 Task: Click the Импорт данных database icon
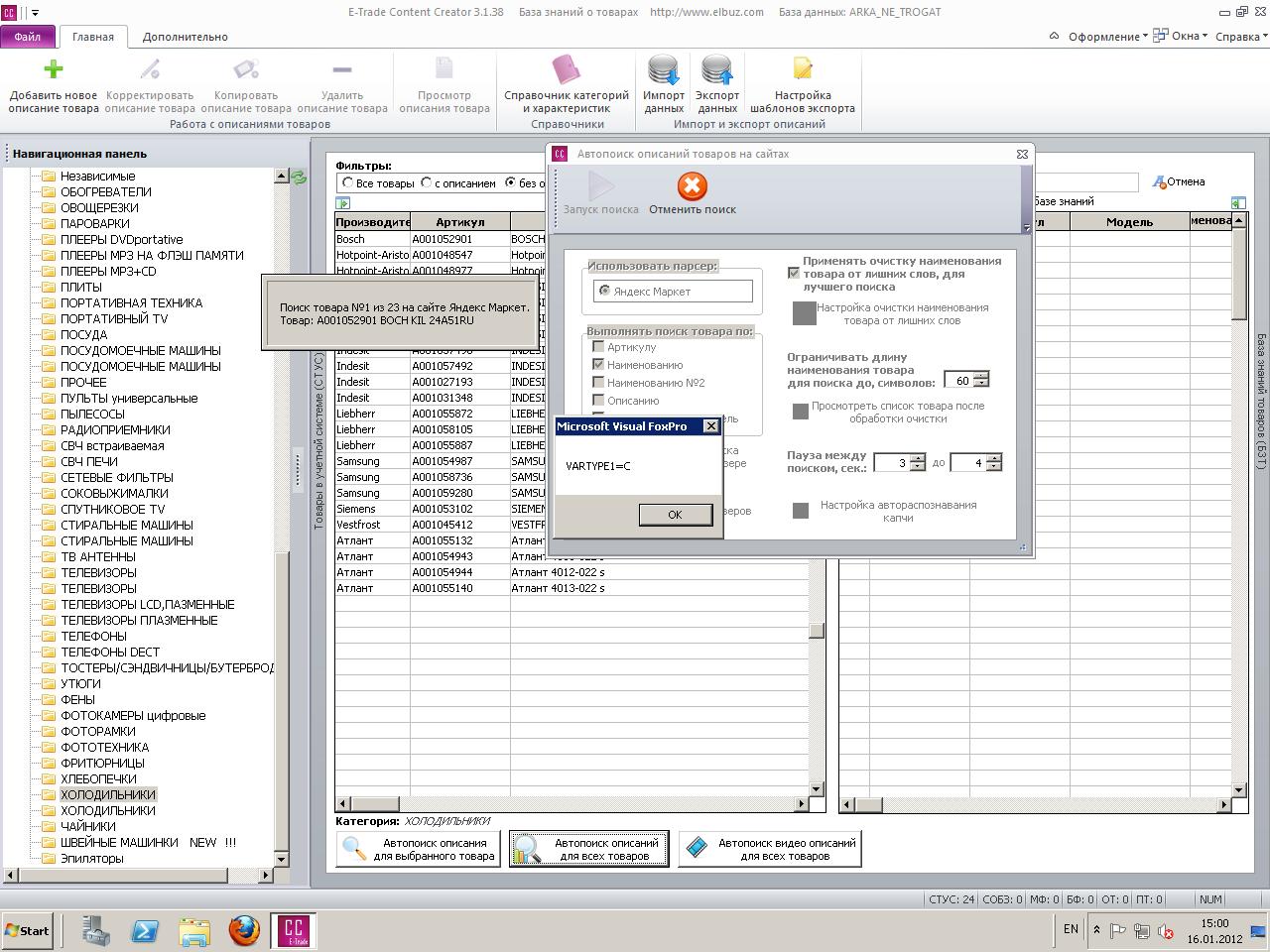coord(664,69)
